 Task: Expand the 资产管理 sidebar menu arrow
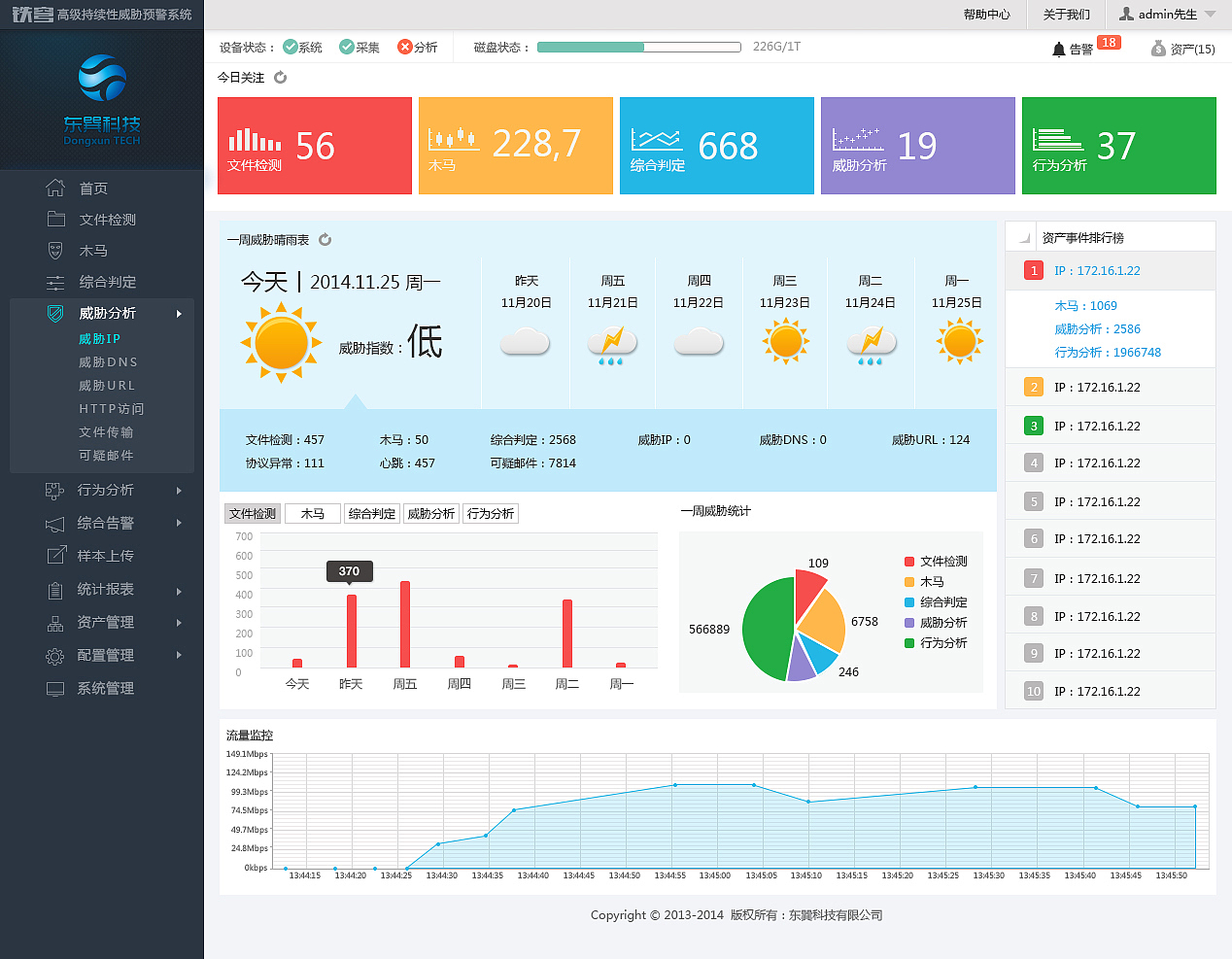179,623
